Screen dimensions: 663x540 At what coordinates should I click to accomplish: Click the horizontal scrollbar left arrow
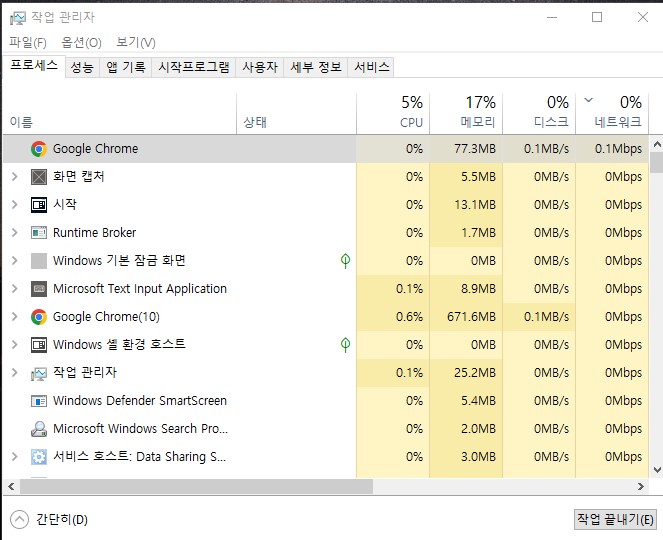pos(11,486)
